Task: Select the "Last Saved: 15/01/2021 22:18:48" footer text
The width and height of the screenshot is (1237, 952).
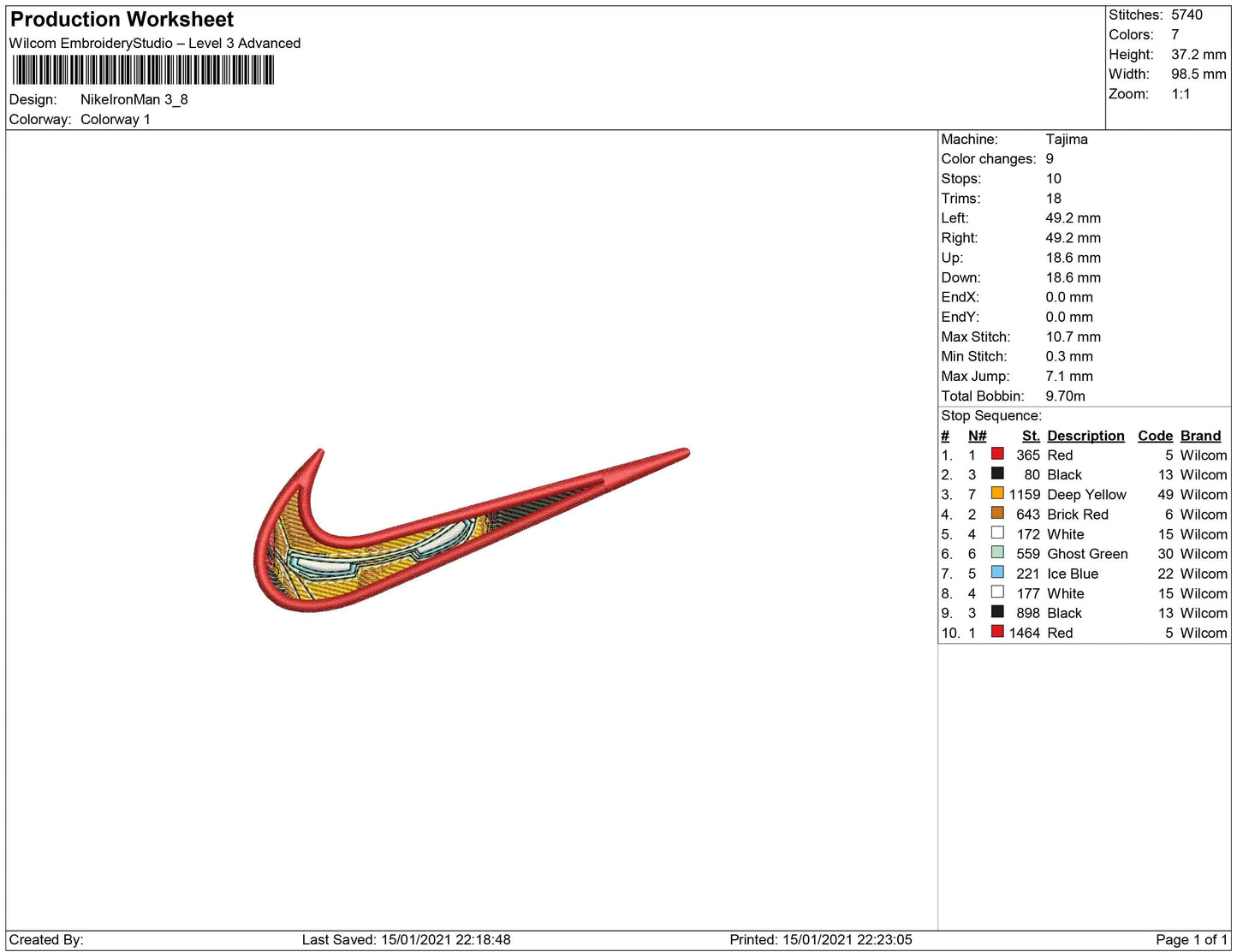Action: pyautogui.click(x=406, y=940)
